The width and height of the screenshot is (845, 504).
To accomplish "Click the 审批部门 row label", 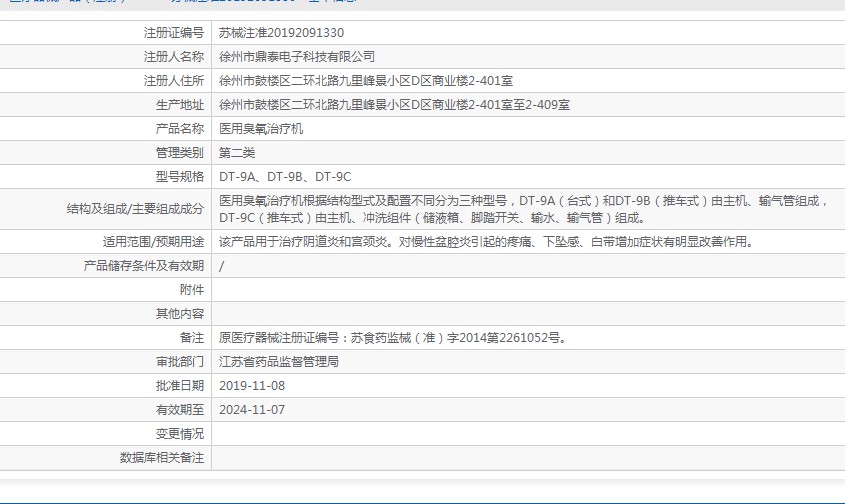I will pos(179,362).
